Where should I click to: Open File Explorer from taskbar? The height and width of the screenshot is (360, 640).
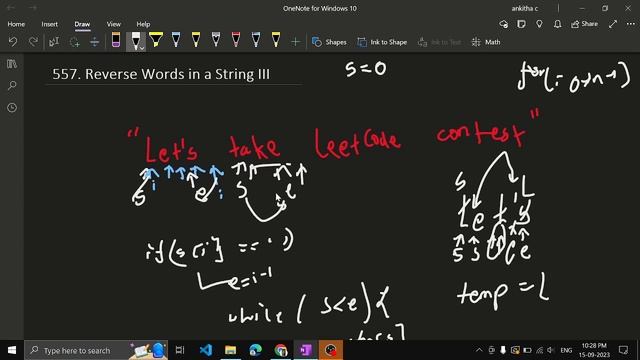[231, 350]
